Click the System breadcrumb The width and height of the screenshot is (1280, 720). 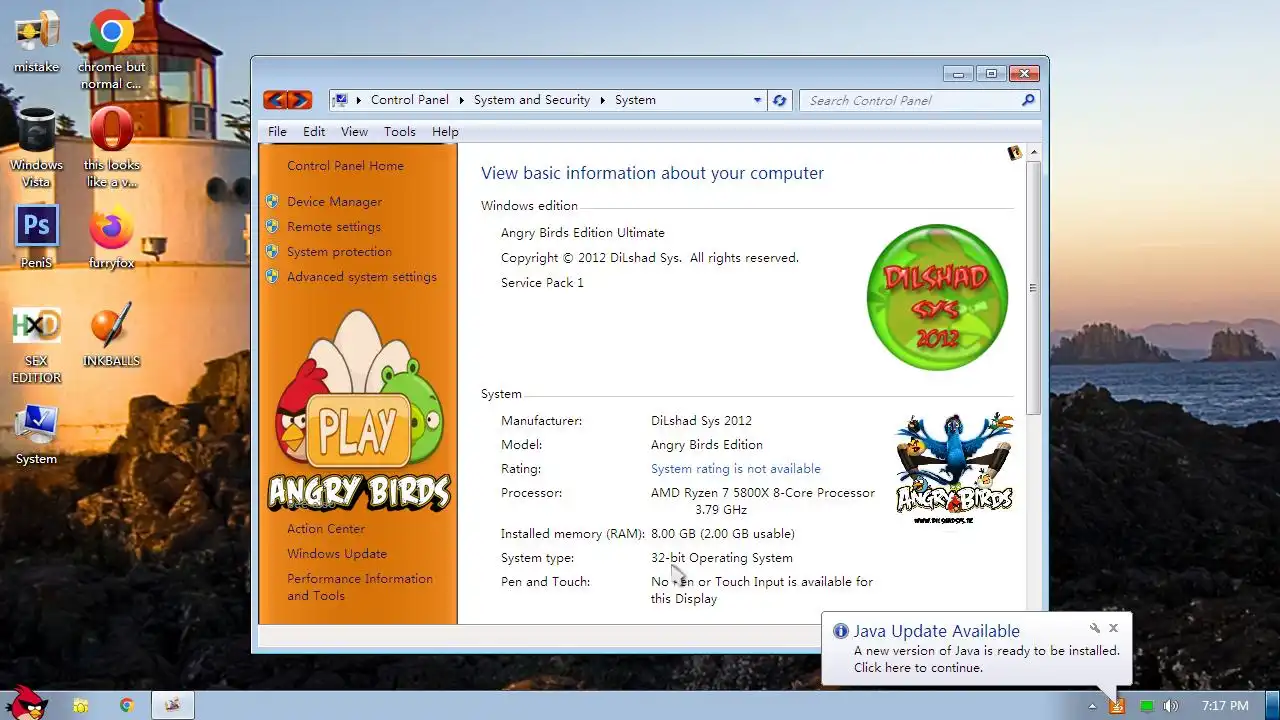[635, 100]
